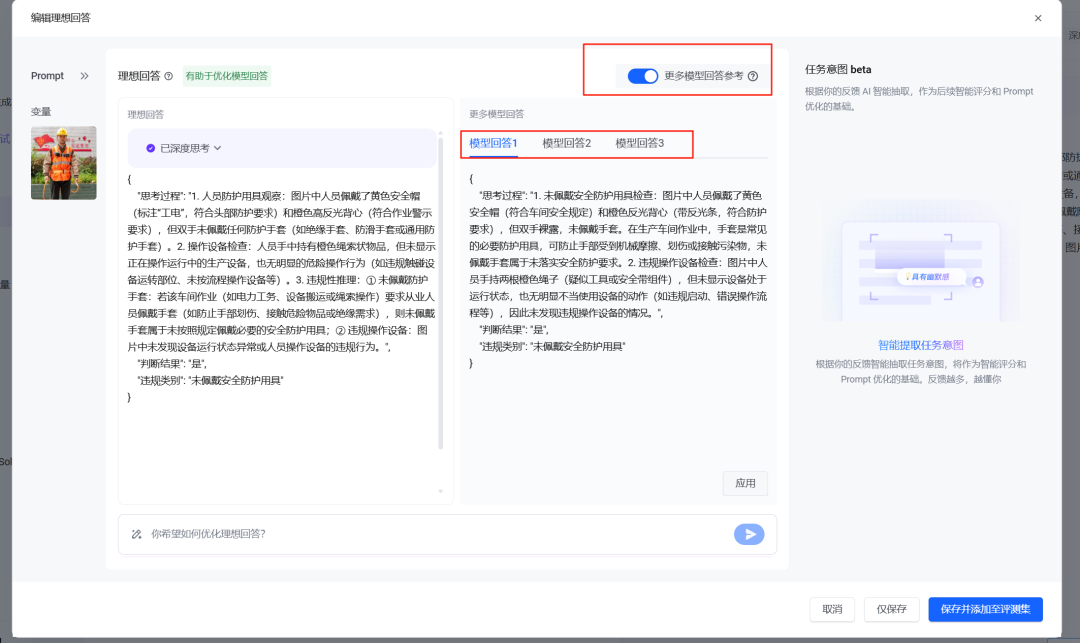
Task: Click the scrollbar in 理想回答 panel
Action: [441, 300]
